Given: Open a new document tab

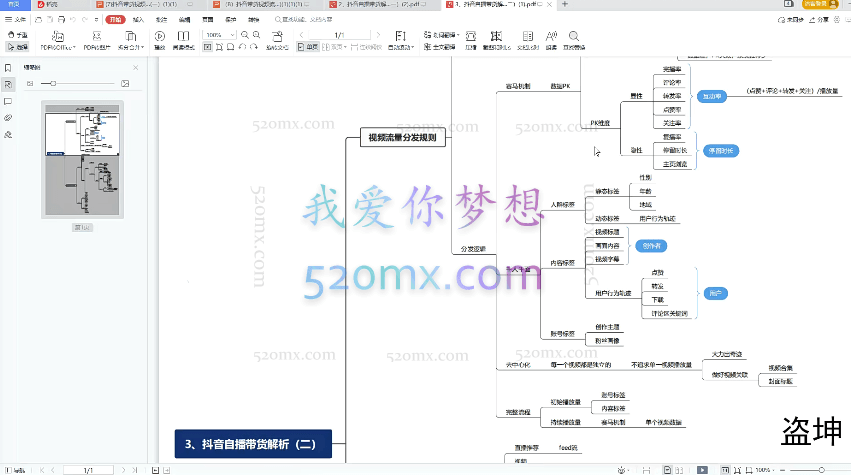Looking at the screenshot, I should click(564, 4).
